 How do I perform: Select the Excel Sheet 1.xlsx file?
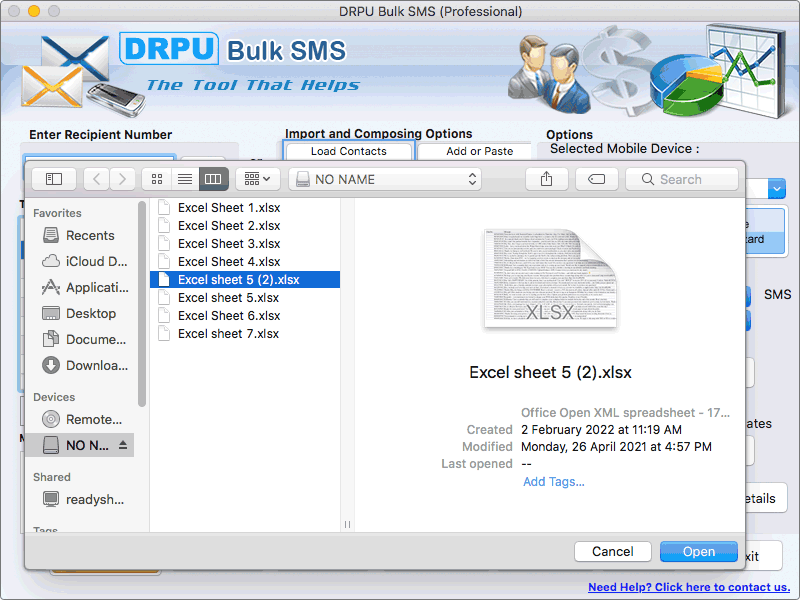(x=227, y=207)
